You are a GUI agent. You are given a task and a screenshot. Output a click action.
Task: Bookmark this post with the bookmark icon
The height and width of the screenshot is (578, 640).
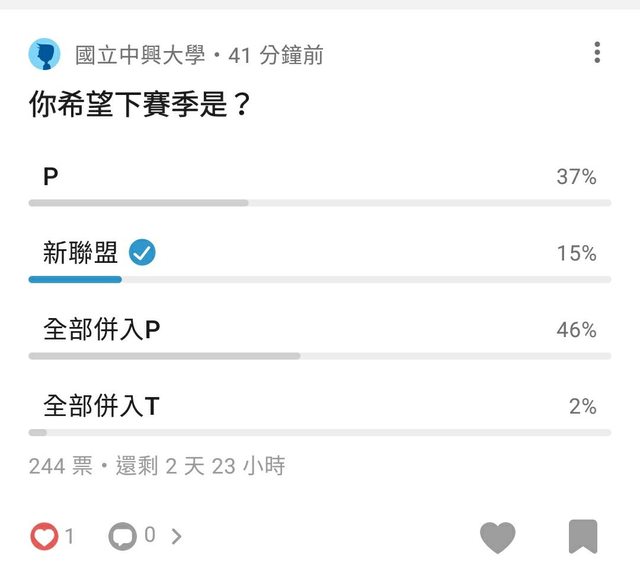583,537
